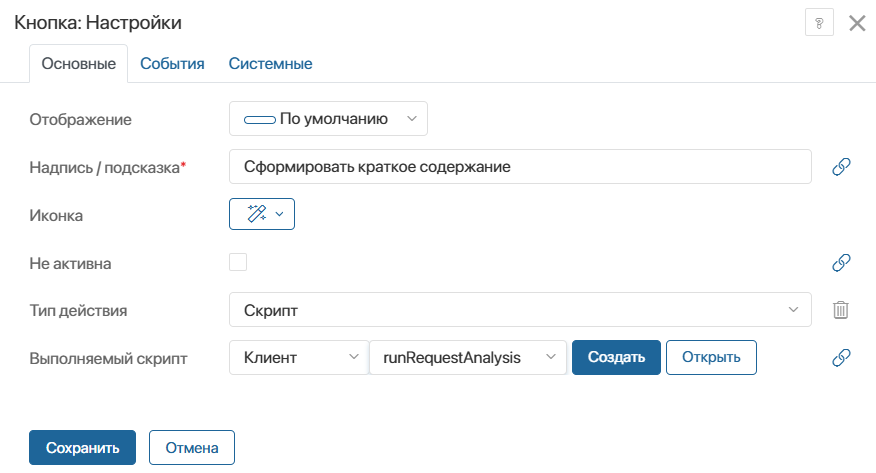Click into the Надпись / подсказка text field

(x=519, y=167)
